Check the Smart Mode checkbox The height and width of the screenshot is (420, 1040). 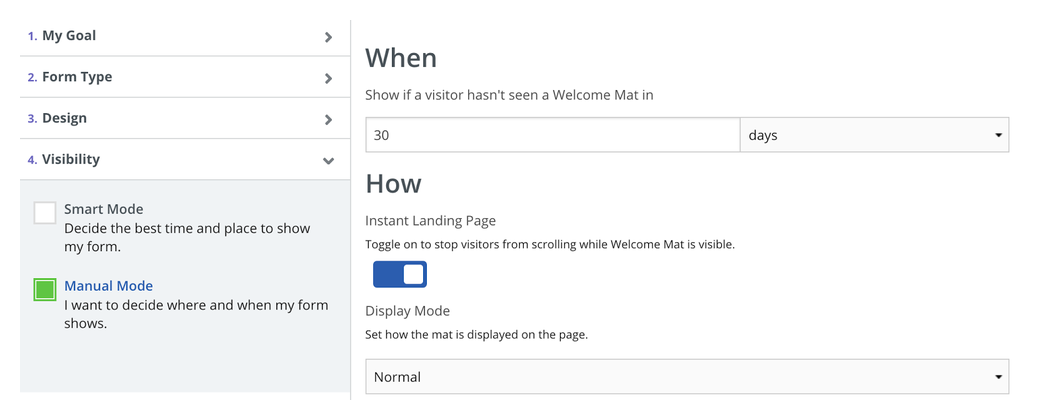point(45,213)
